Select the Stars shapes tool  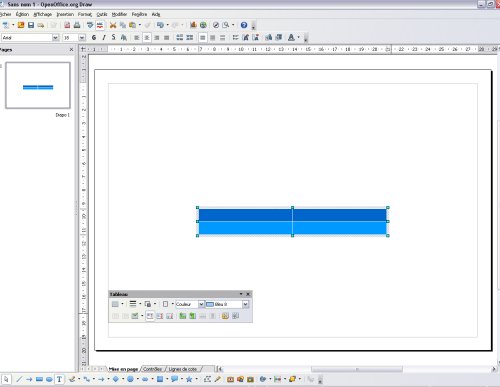(x=189, y=379)
